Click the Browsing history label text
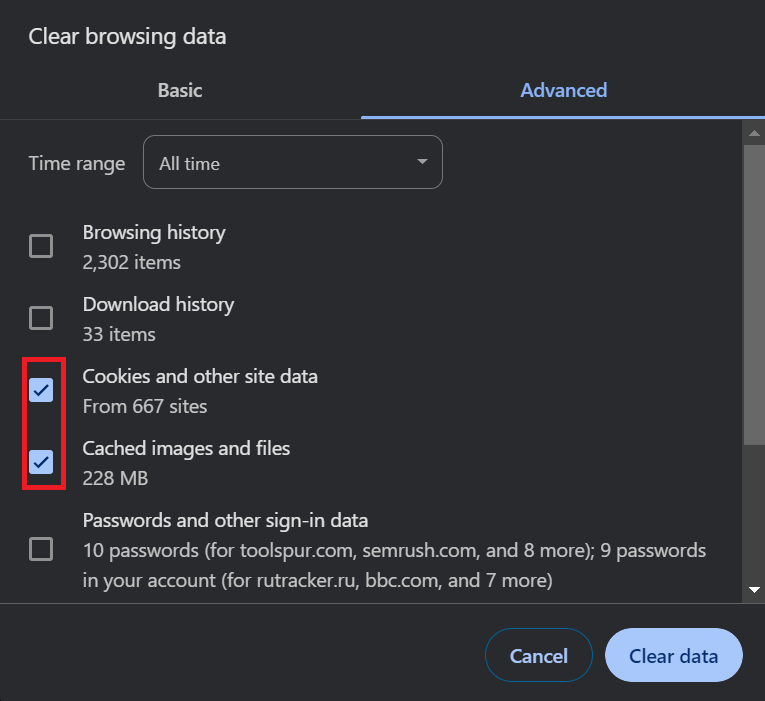 coord(154,233)
